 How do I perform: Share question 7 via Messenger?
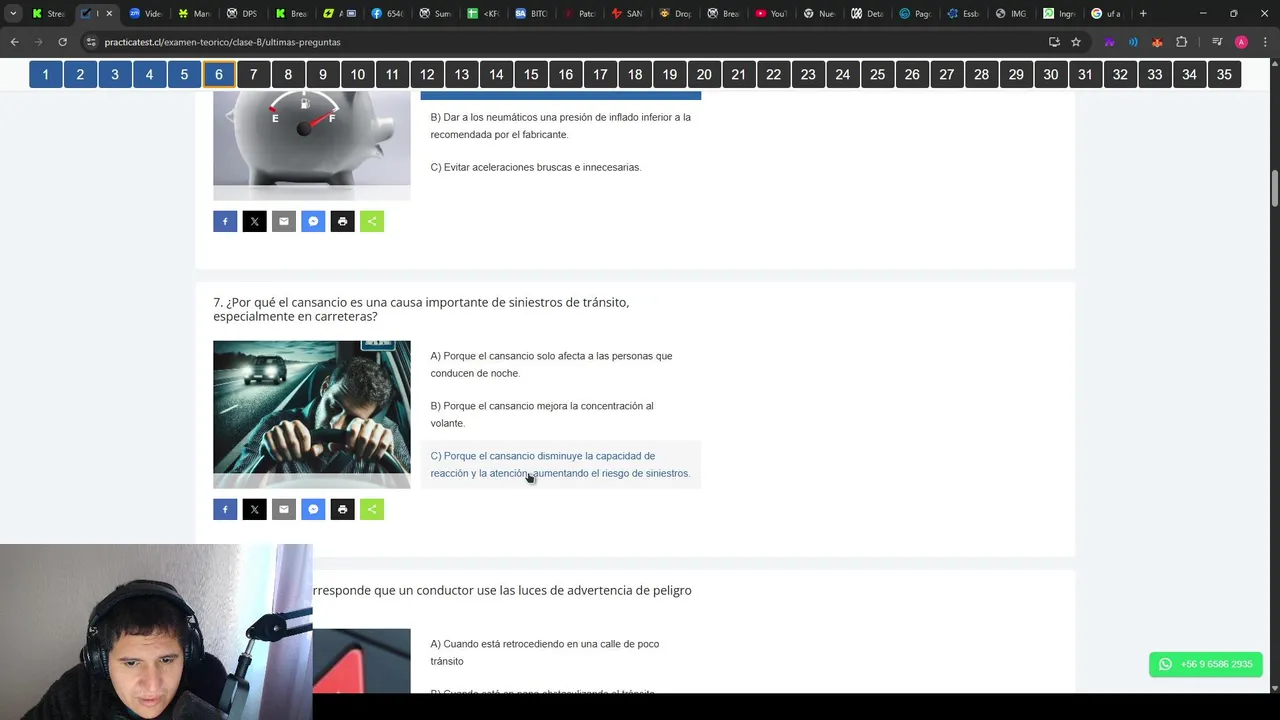pyautogui.click(x=313, y=509)
